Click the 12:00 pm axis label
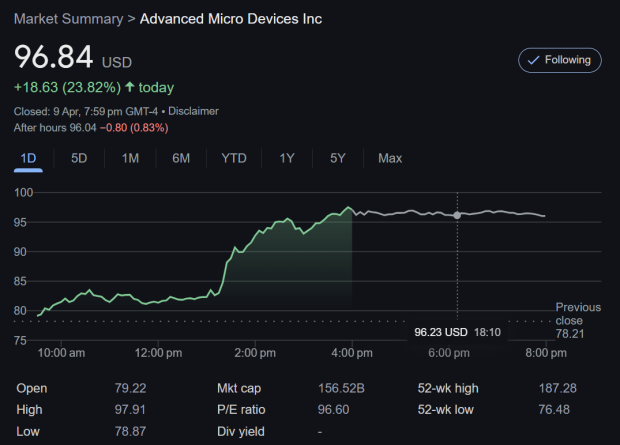The height and width of the screenshot is (445, 620). (159, 353)
